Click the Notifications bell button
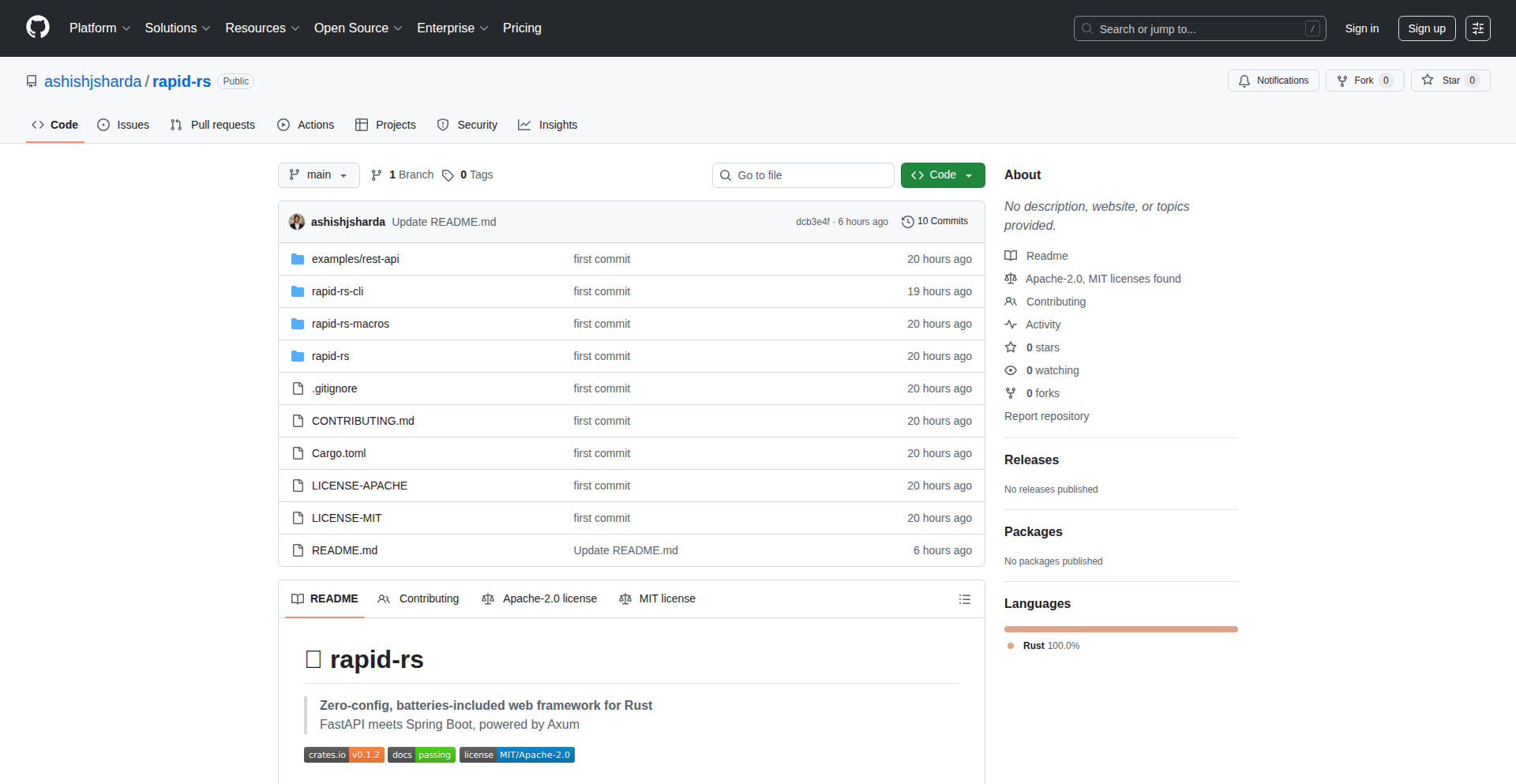Image resolution: width=1516 pixels, height=784 pixels. pos(1273,81)
